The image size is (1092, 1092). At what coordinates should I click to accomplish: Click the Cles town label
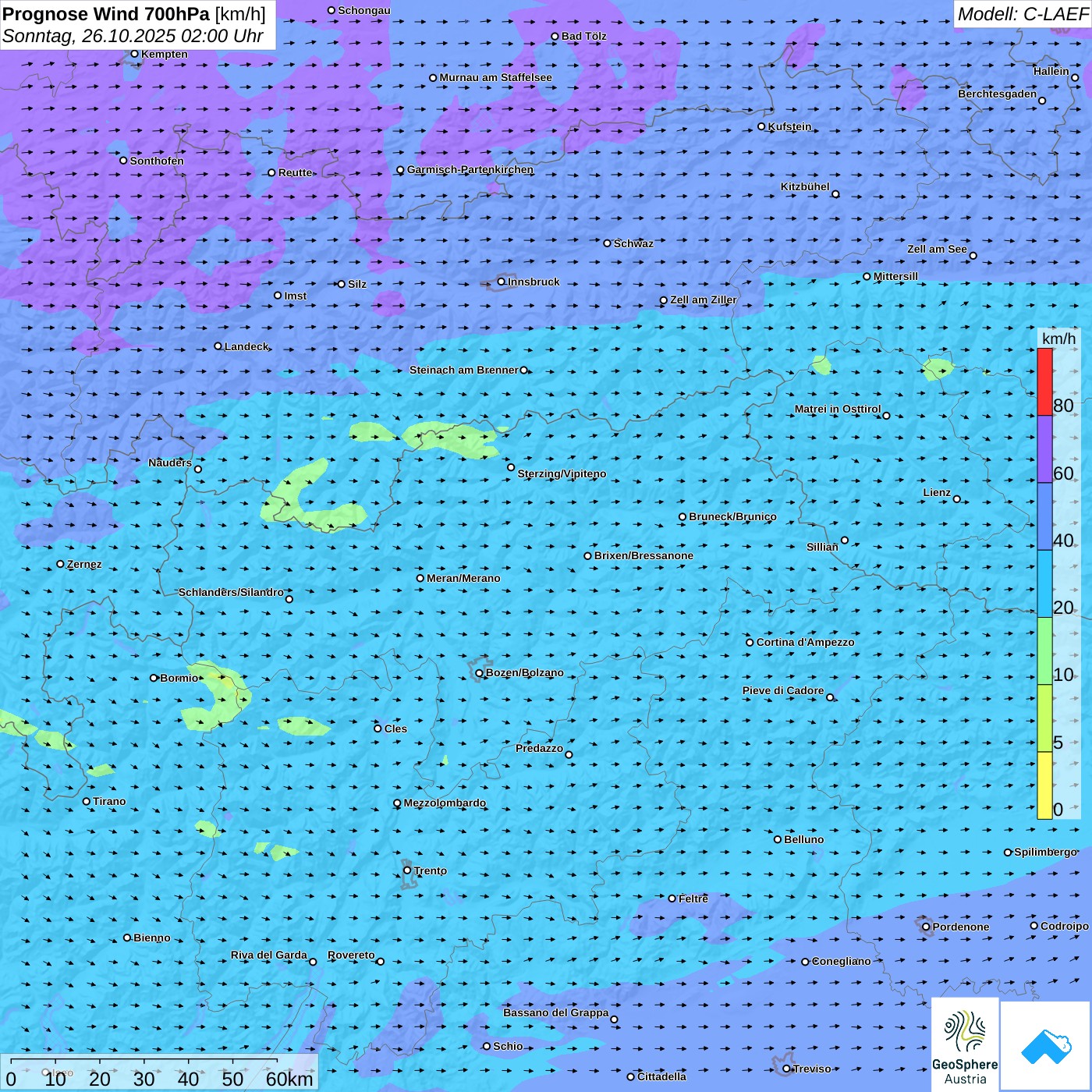point(395,729)
